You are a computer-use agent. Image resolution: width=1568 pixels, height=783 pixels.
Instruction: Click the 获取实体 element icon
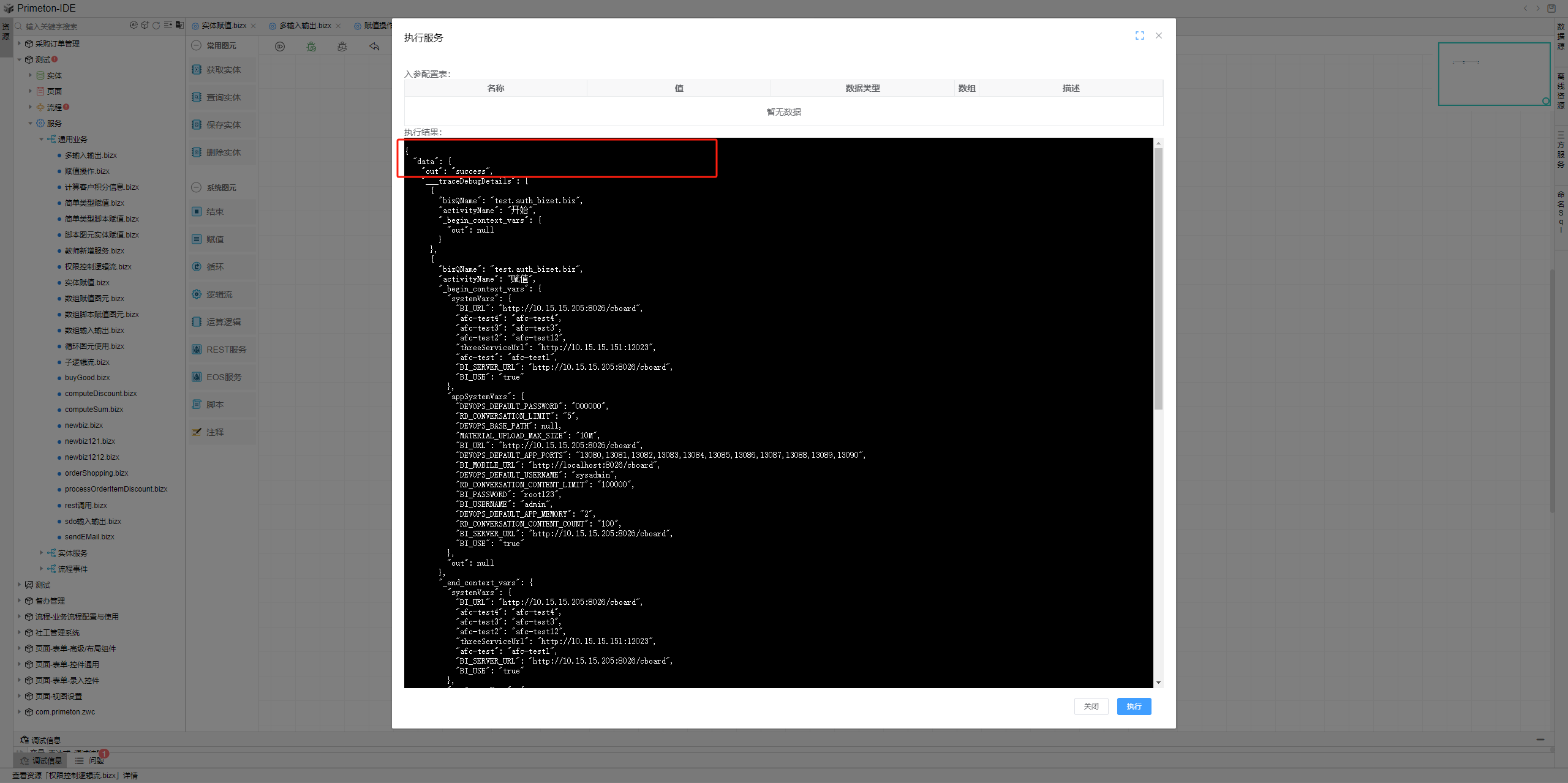coord(197,70)
